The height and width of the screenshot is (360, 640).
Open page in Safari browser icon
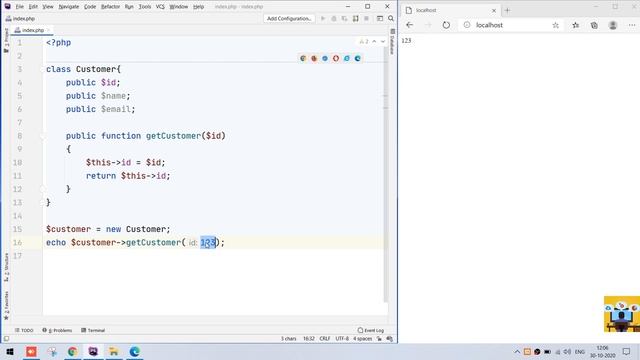tap(325, 58)
